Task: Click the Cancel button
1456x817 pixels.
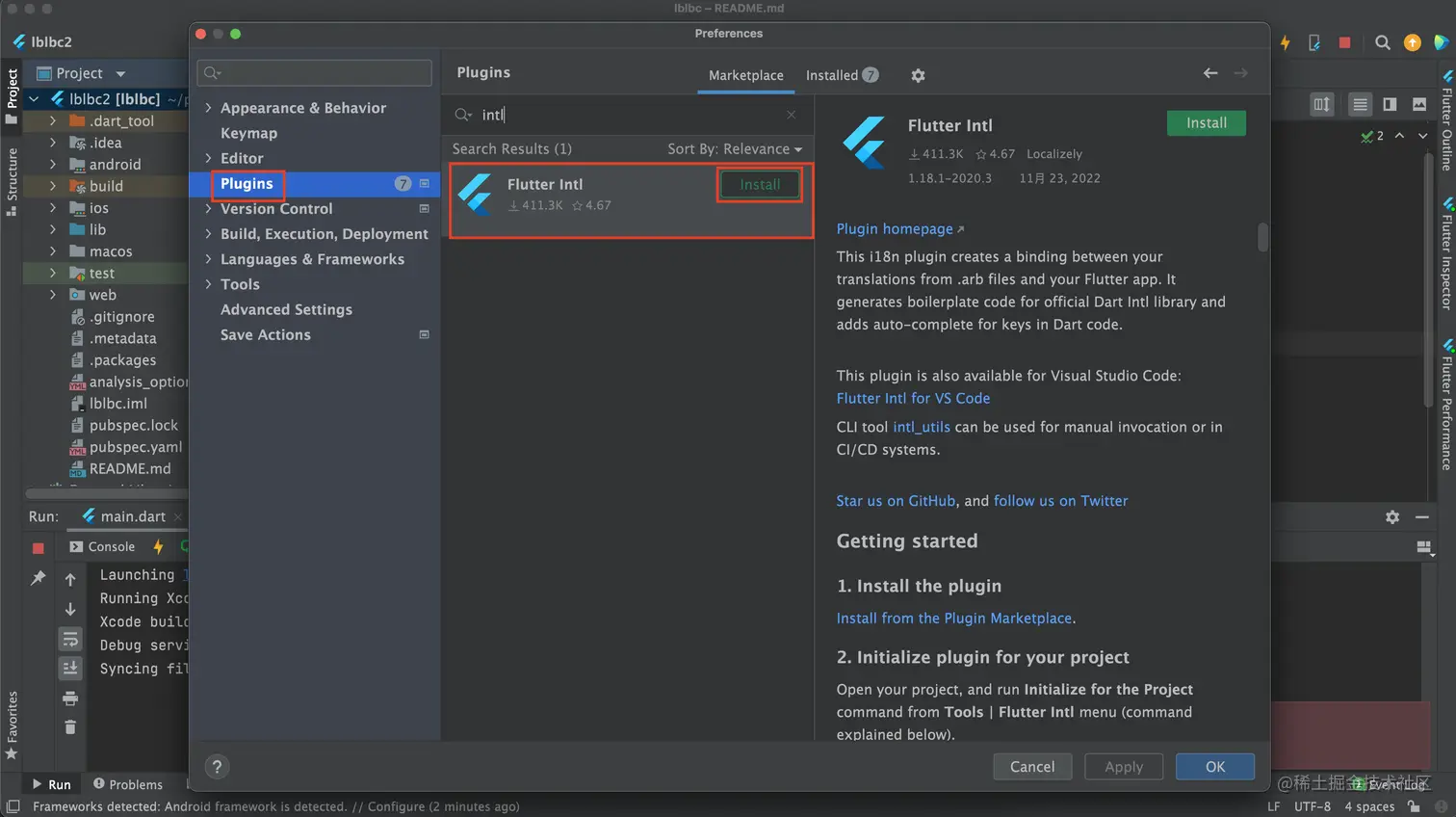Action: point(1032,767)
